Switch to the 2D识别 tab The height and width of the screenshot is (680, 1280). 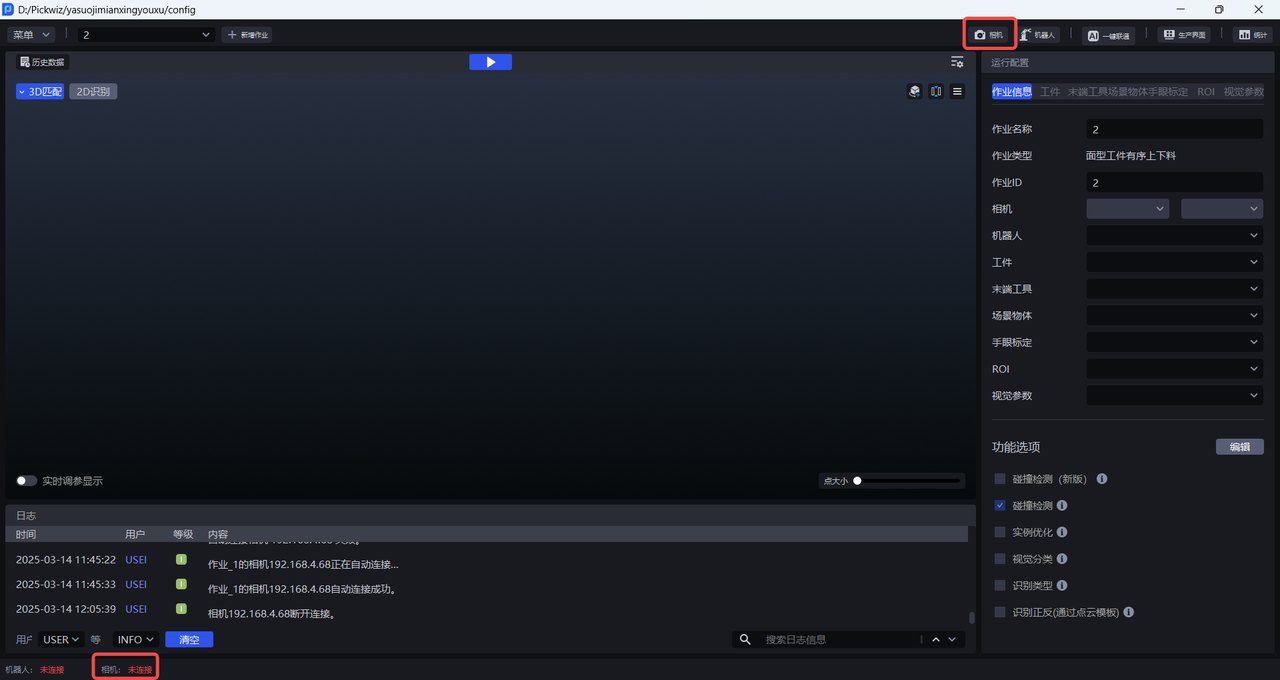[x=93, y=92]
